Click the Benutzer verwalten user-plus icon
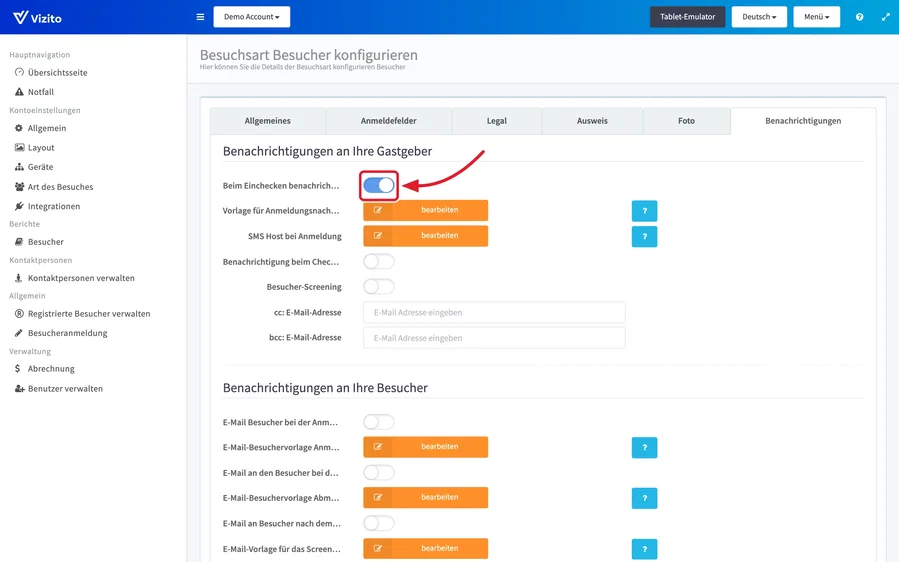This screenshot has height=562, width=899. coord(19,388)
